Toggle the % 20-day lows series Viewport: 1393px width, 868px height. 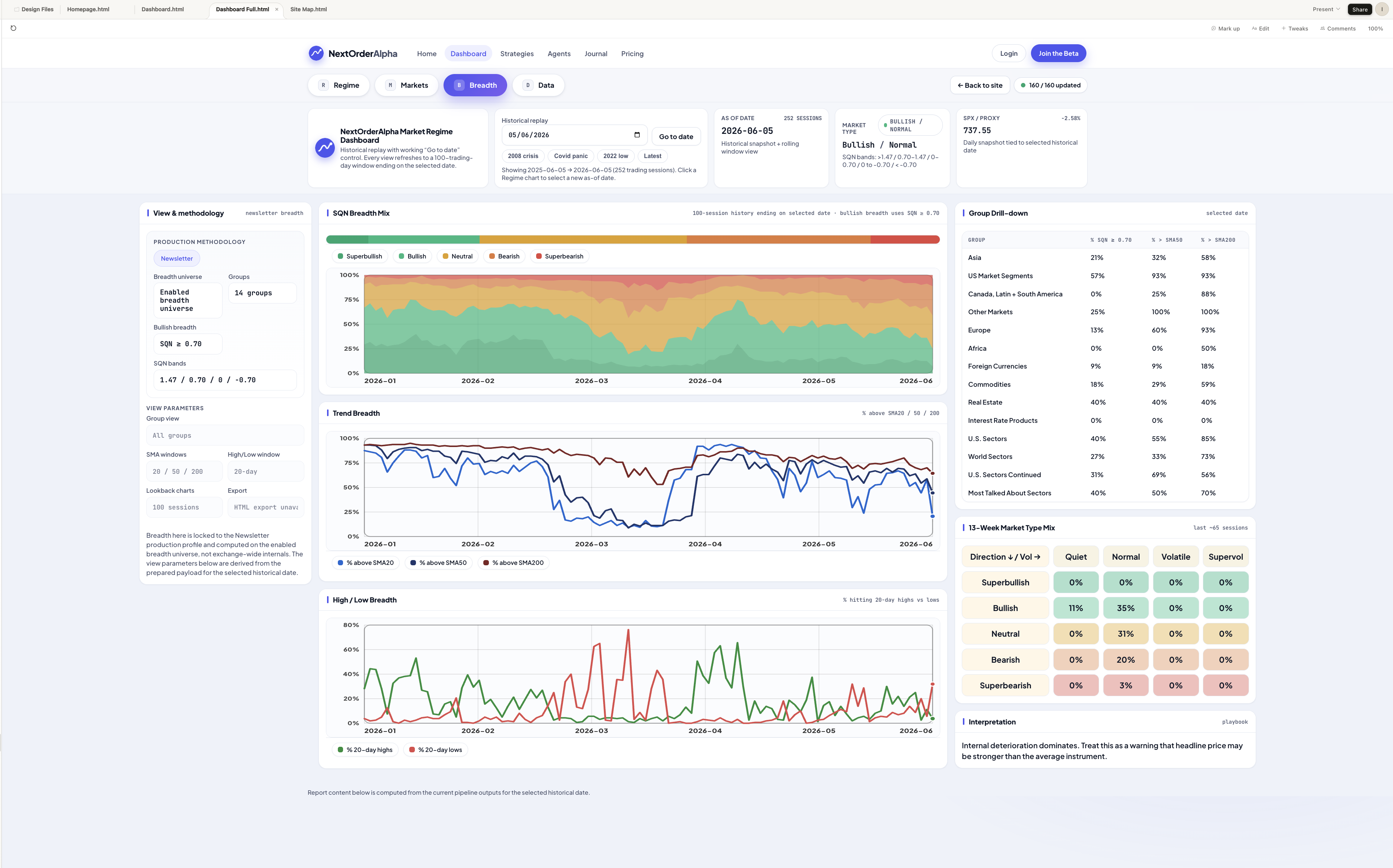[436, 750]
